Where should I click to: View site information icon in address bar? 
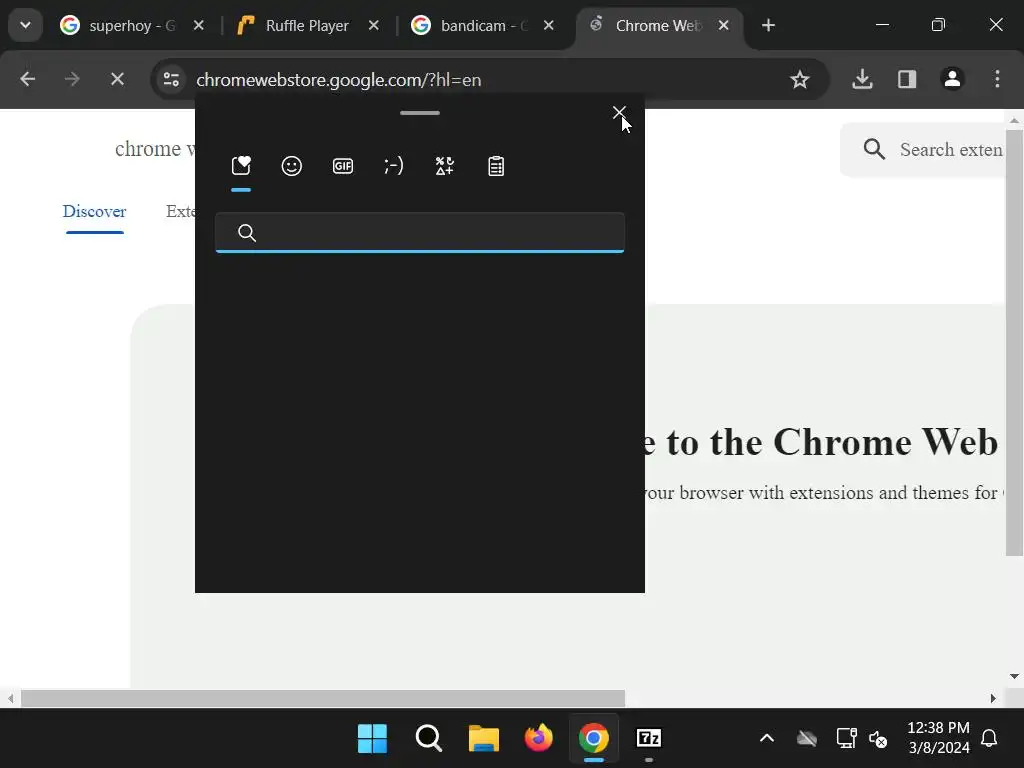point(172,80)
